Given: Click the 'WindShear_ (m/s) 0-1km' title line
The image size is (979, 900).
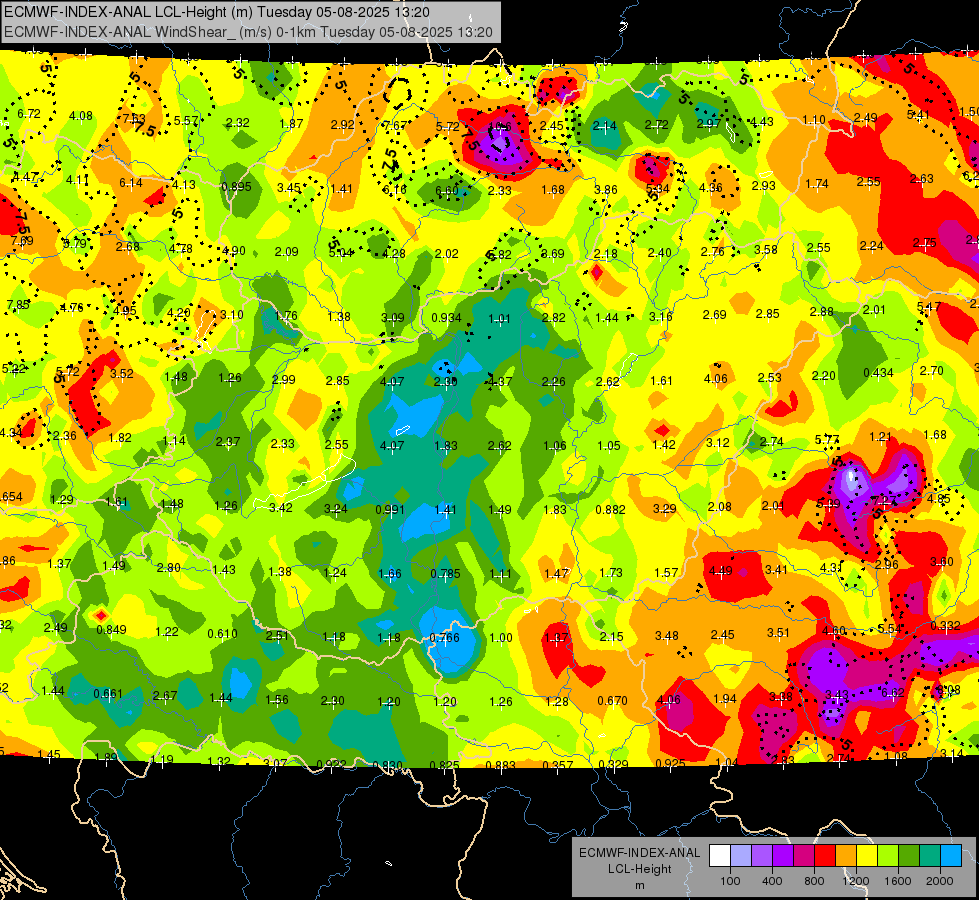Looking at the screenshot, I should [x=248, y=32].
